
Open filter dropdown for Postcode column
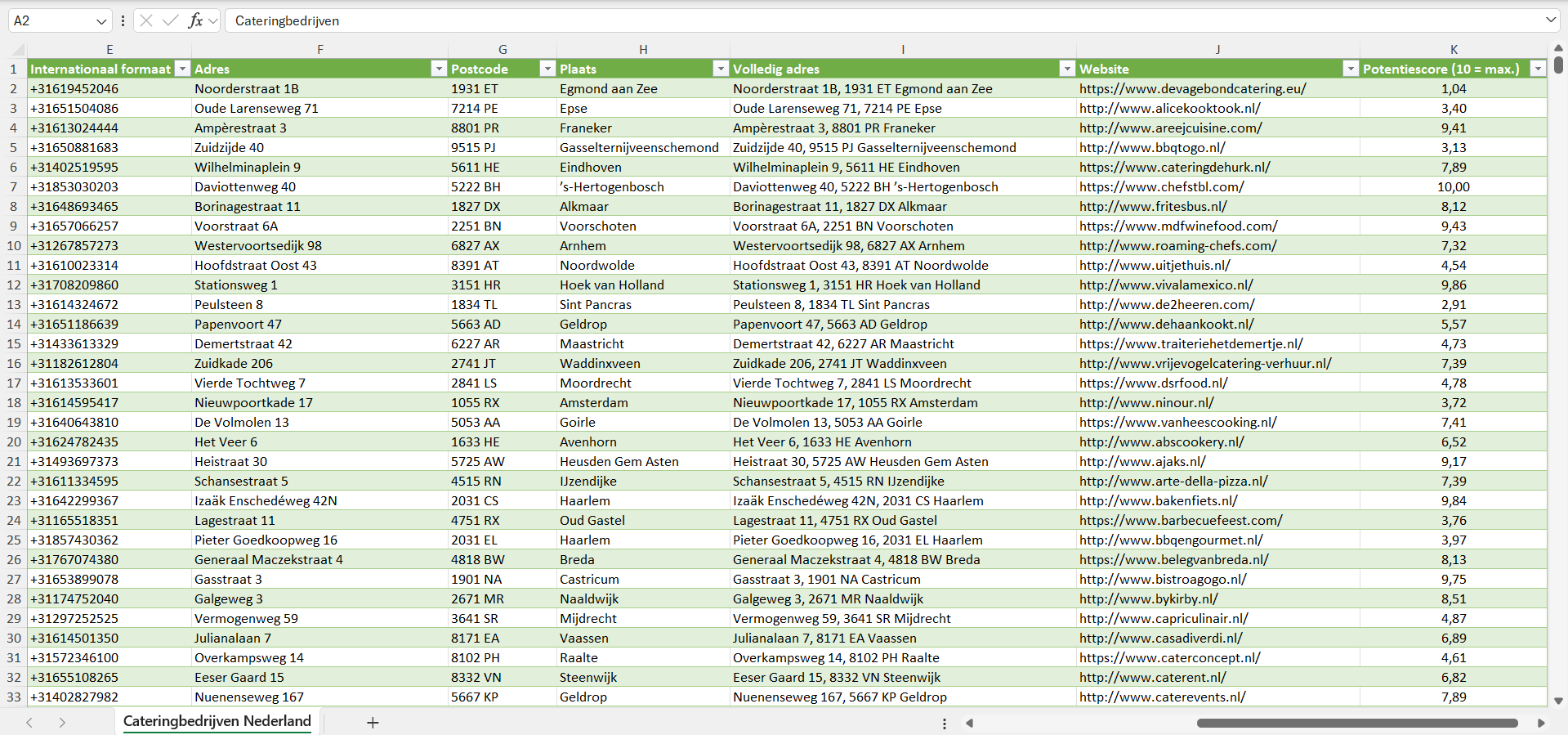[x=547, y=69]
